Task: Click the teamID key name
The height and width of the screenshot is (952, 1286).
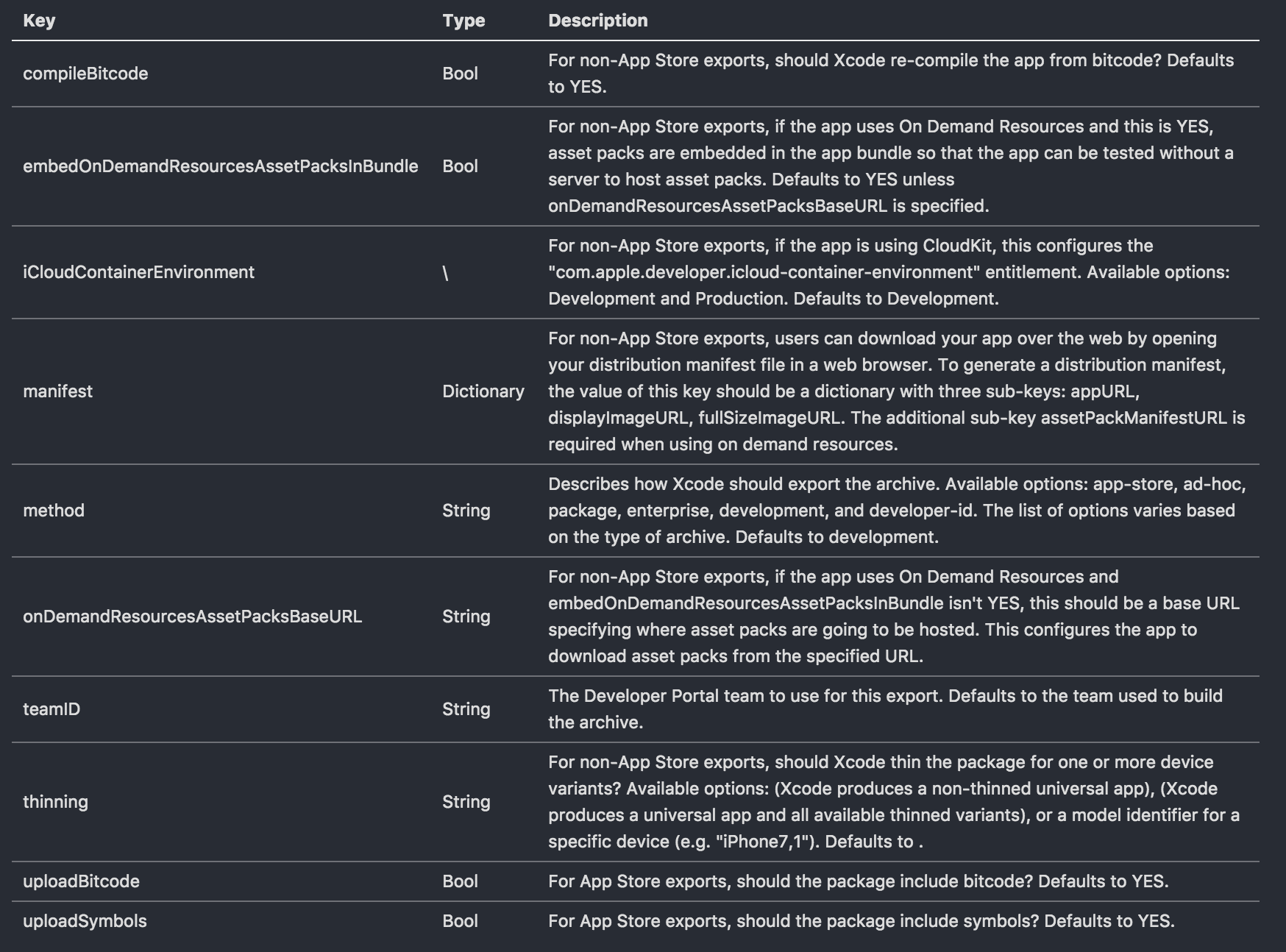Action: [x=51, y=709]
